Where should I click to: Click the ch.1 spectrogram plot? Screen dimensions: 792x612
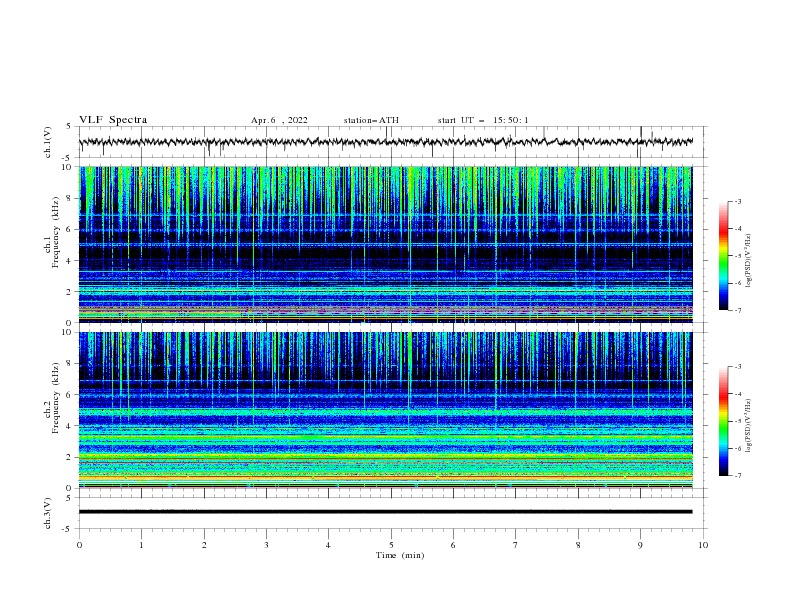(x=386, y=244)
